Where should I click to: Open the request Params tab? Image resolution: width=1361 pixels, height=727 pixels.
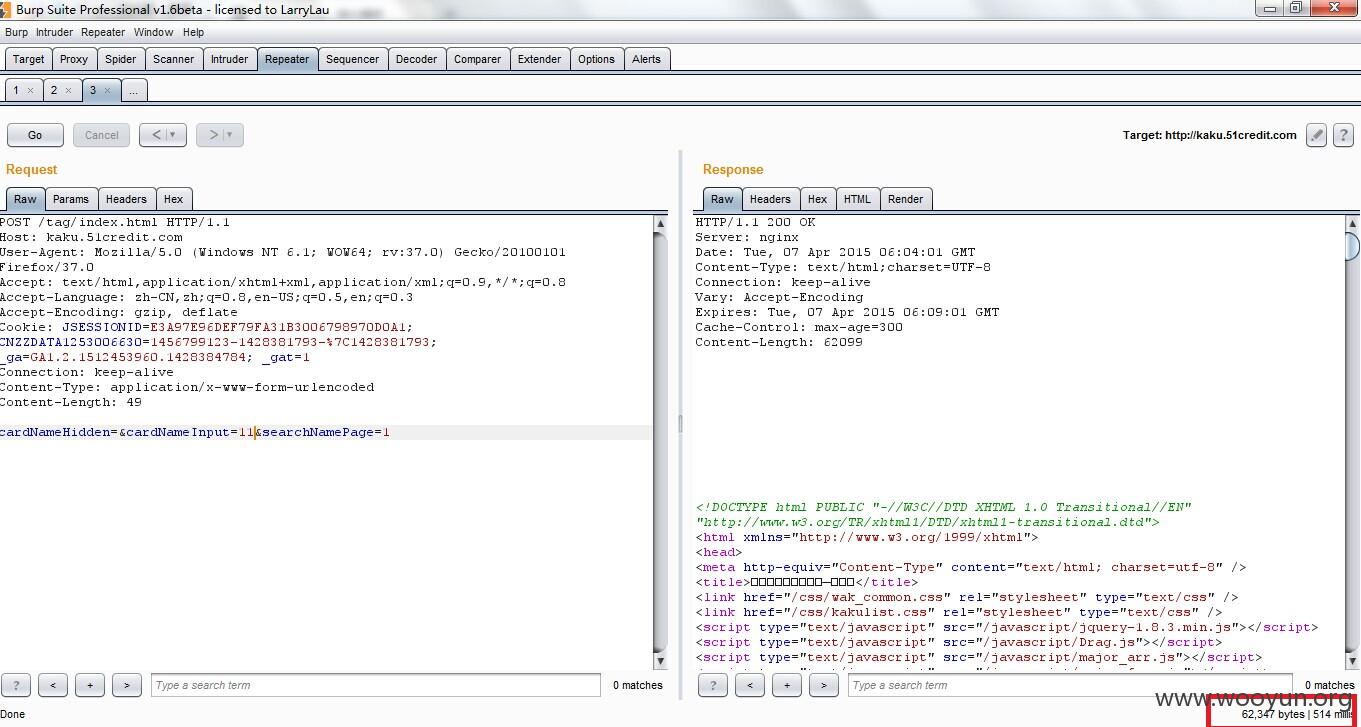(71, 199)
